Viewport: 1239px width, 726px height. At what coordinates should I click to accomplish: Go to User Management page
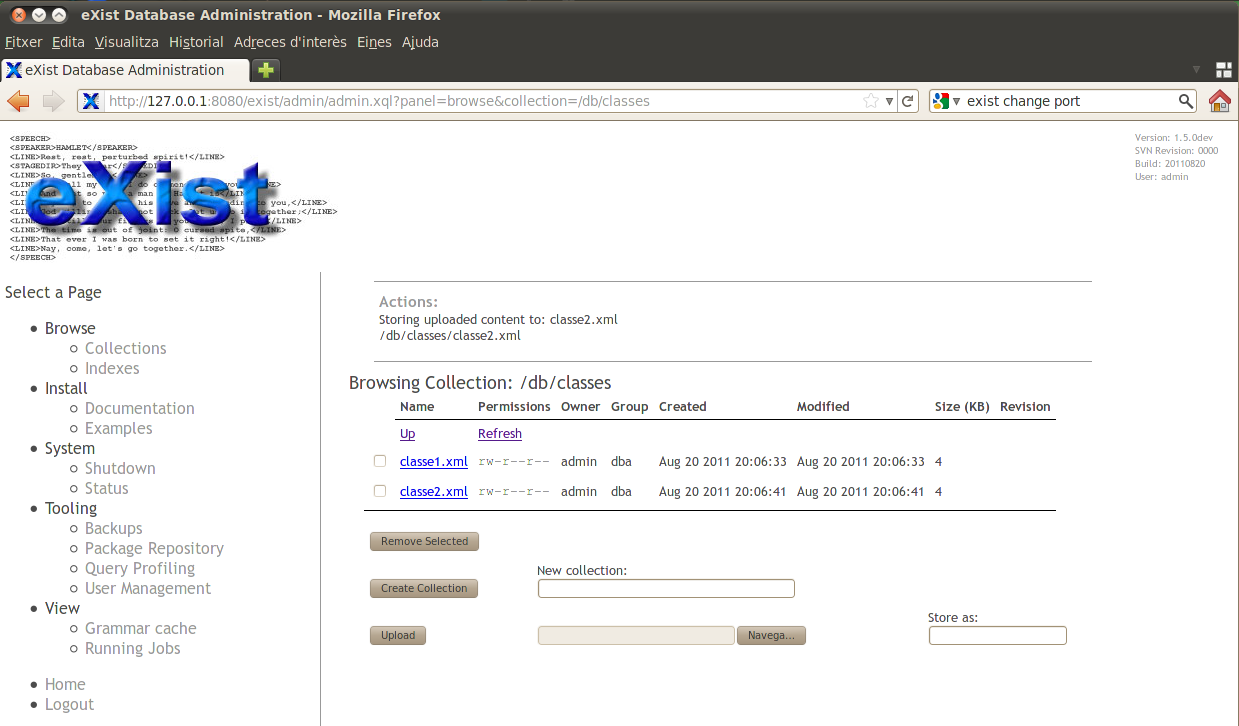[148, 588]
